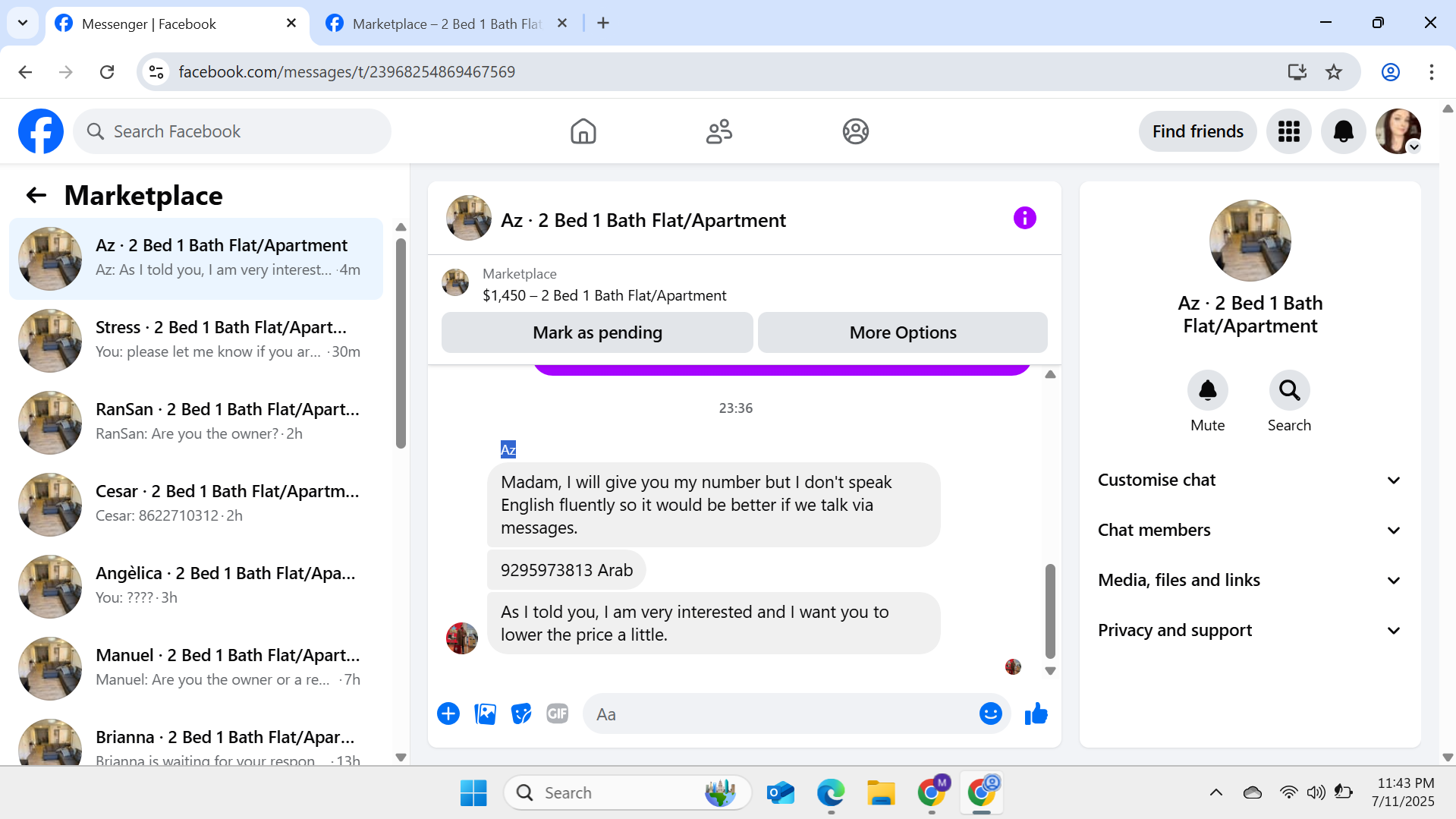Viewport: 1456px width, 819px height.
Task: Expand Chat members section
Action: click(1249, 530)
